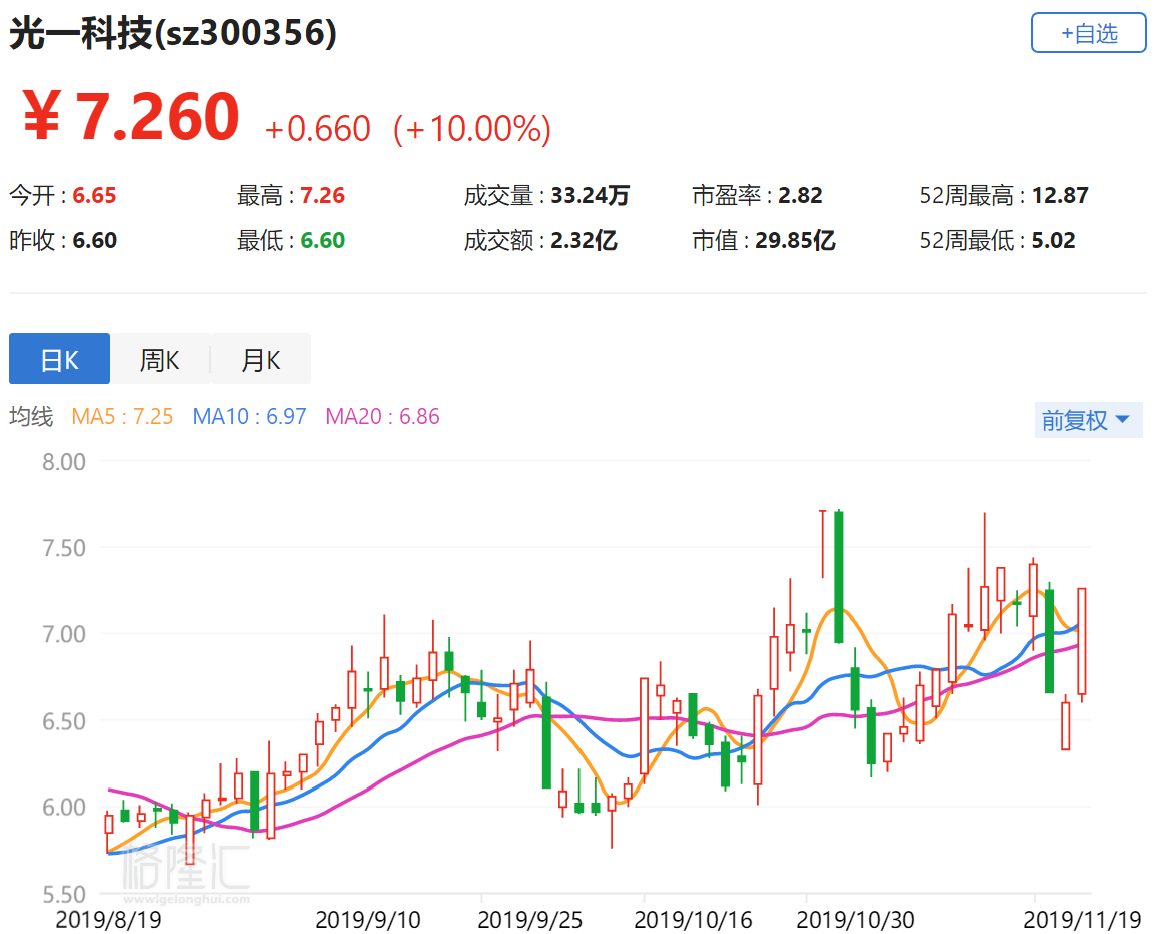Click the 2019/10/30 date axis label
Viewport: 1162px width, 934px height.
pos(856,920)
